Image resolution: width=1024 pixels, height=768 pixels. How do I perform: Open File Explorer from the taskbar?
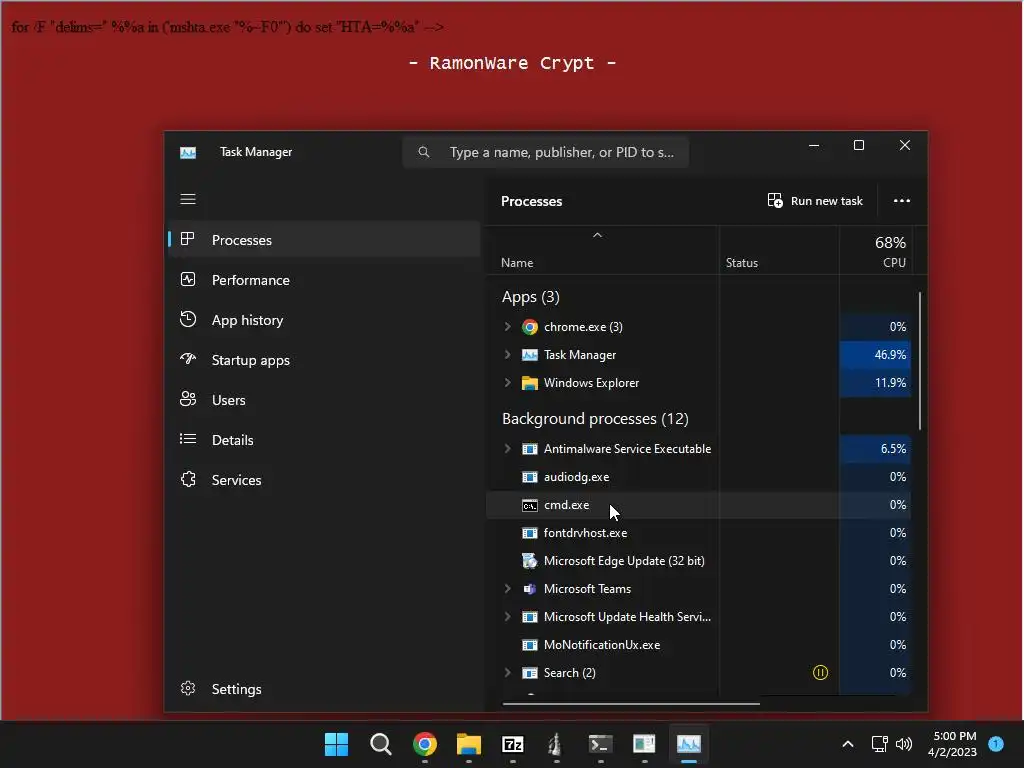[x=468, y=744]
